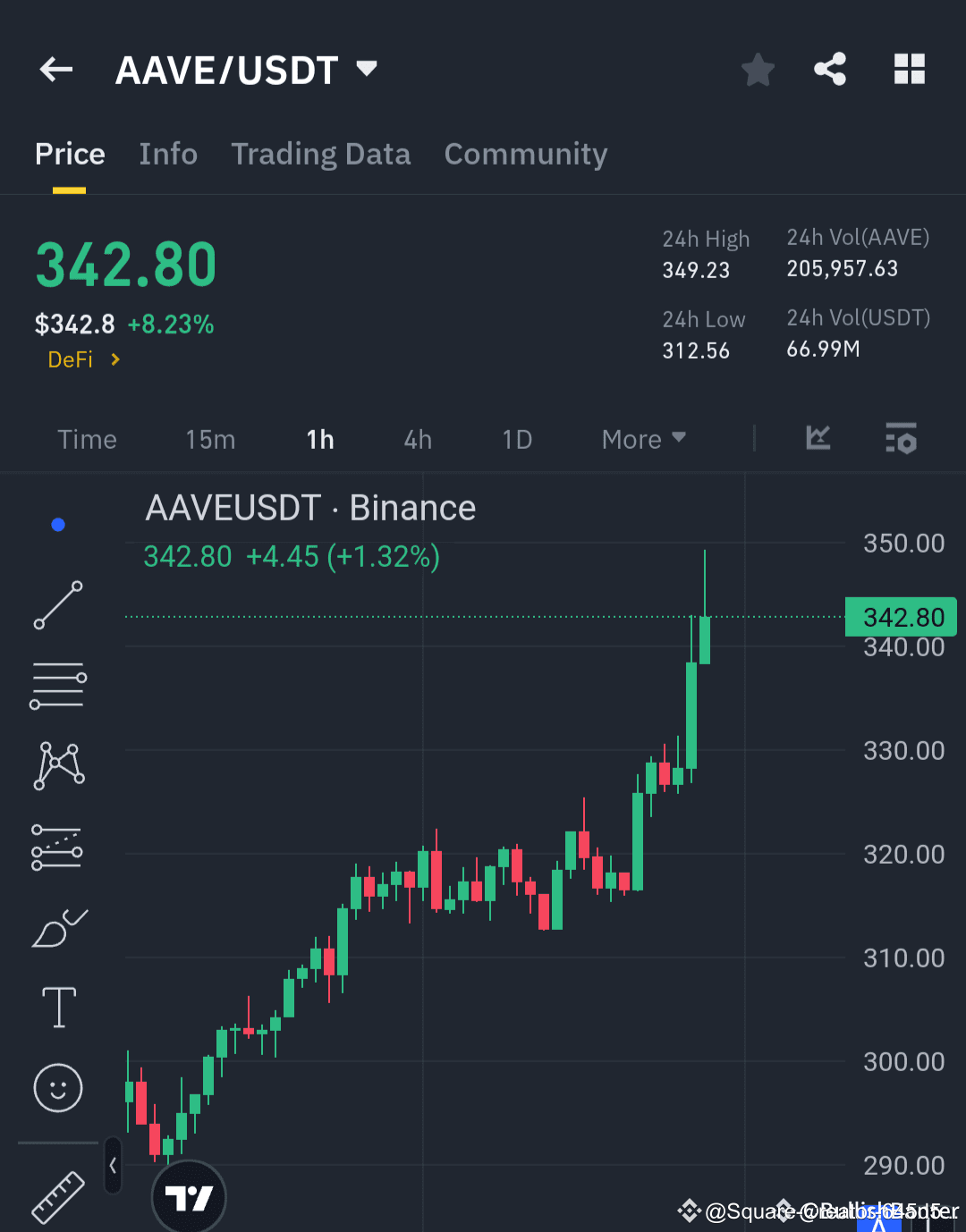The height and width of the screenshot is (1232, 966).
Task: Select the brush drawing tool
Action: (x=57, y=928)
